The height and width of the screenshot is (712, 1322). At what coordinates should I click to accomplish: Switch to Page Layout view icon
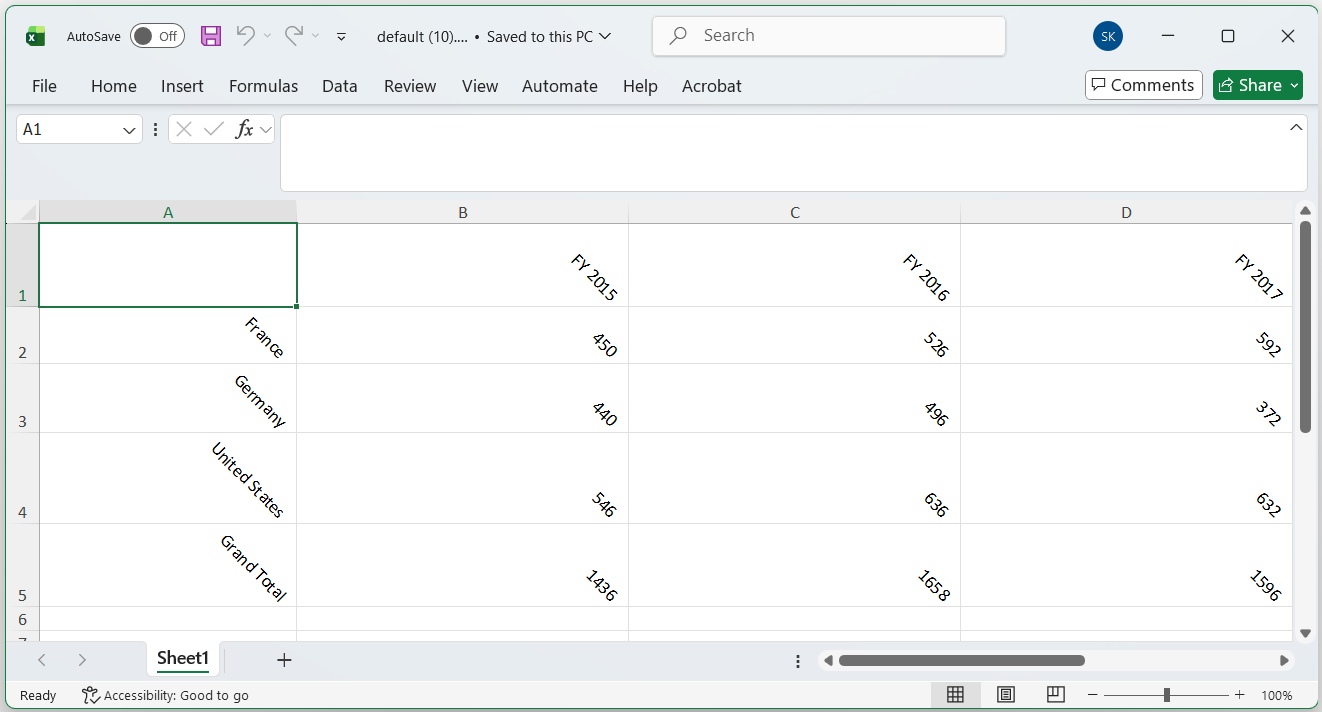coord(1006,695)
